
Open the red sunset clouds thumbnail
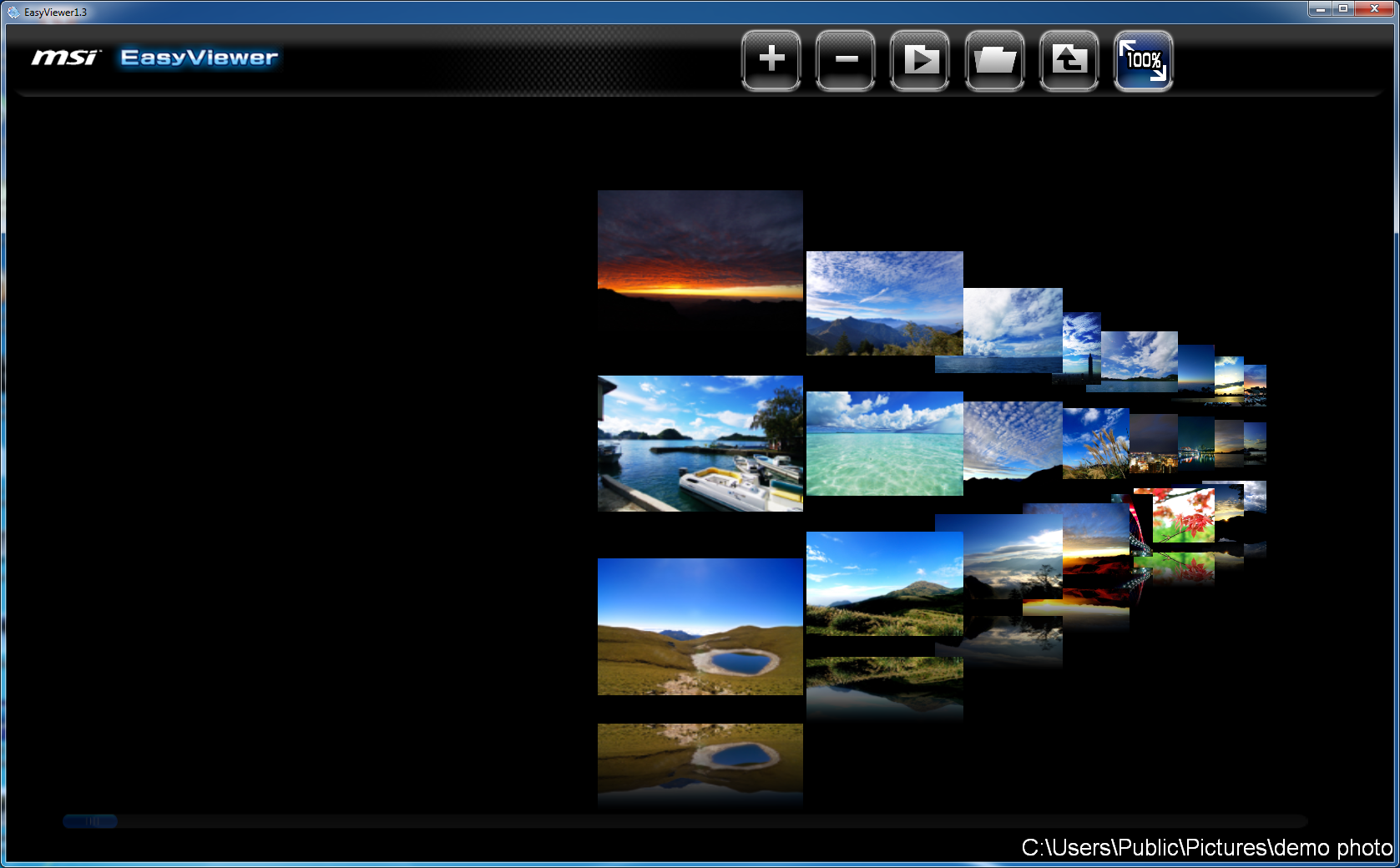(x=700, y=259)
